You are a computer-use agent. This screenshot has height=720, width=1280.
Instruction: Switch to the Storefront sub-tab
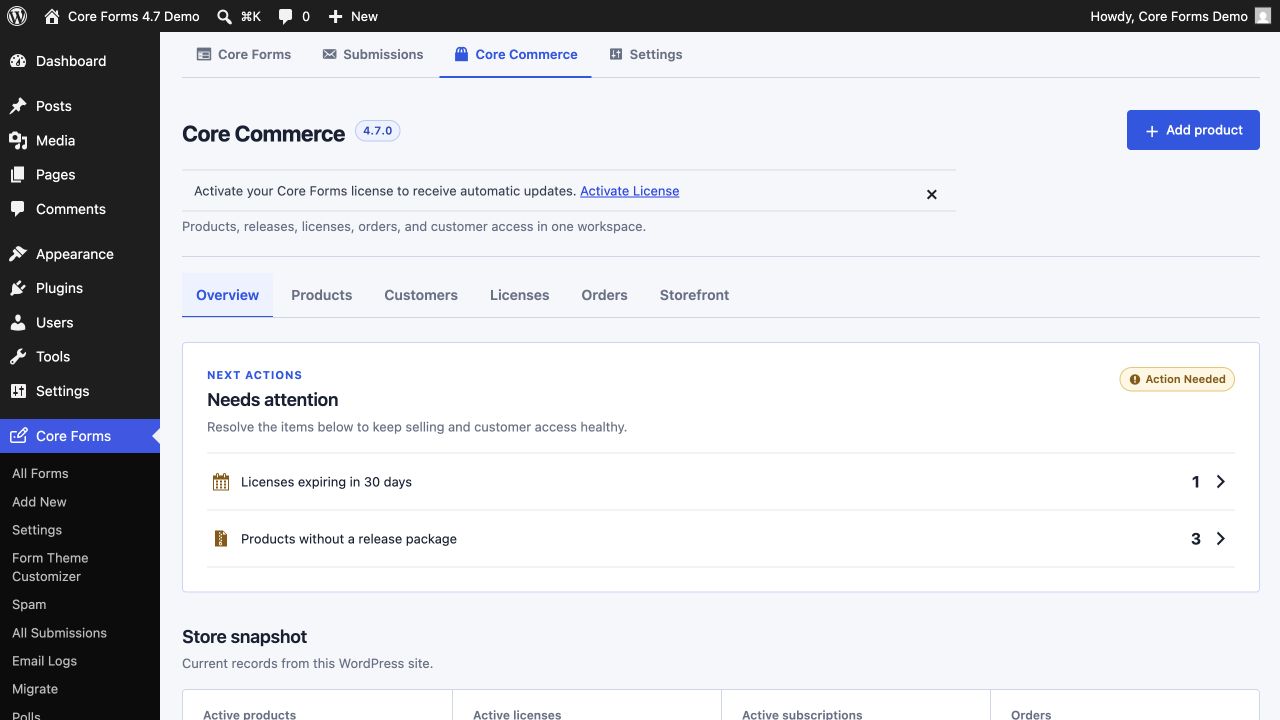694,295
